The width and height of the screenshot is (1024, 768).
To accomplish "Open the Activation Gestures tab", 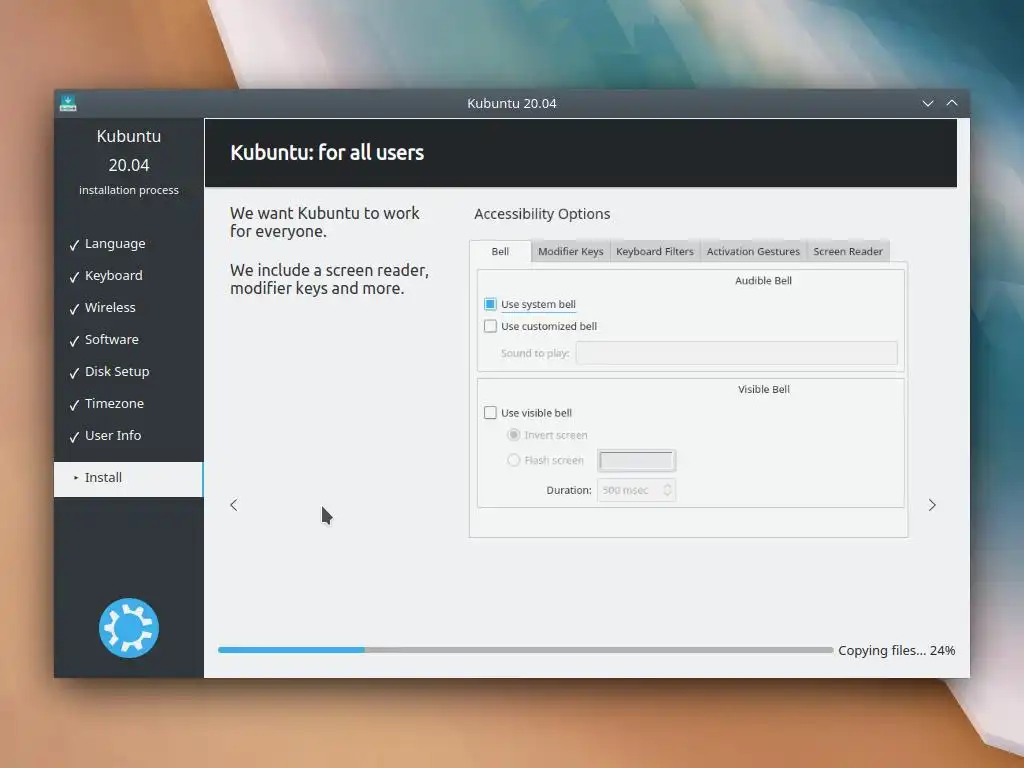I will 753,251.
